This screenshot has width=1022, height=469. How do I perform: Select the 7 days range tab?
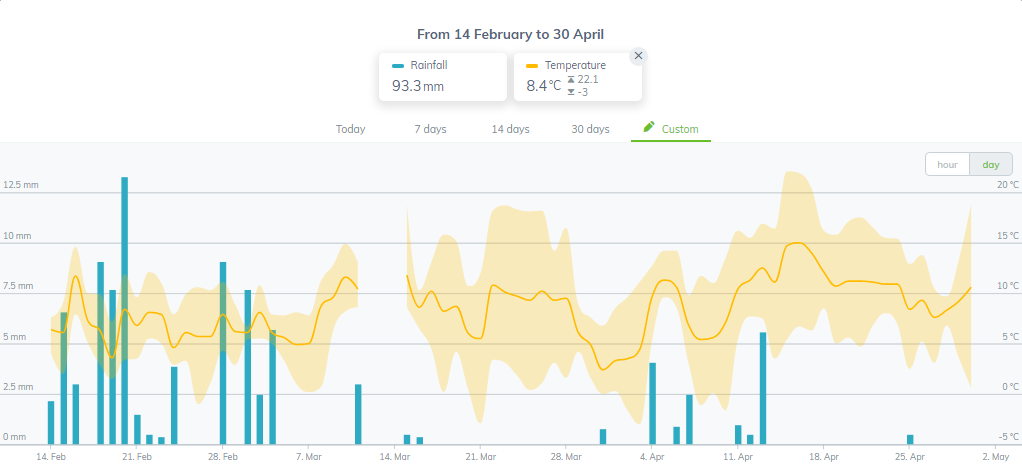click(430, 129)
